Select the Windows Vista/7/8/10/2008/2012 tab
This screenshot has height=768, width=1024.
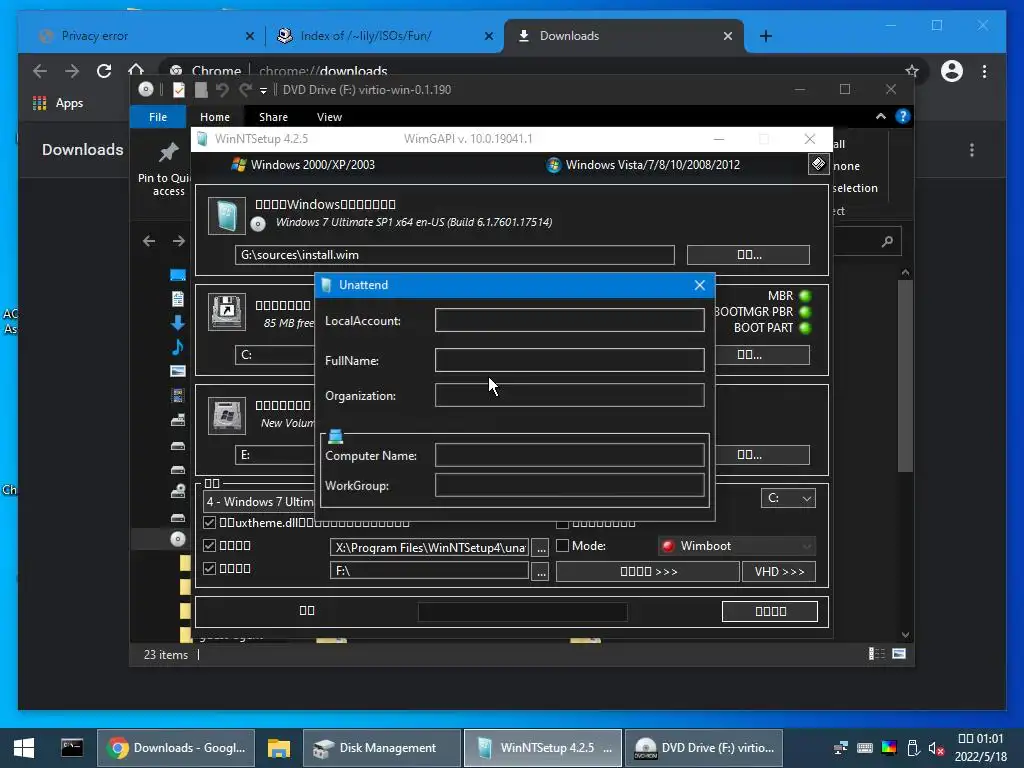click(643, 165)
